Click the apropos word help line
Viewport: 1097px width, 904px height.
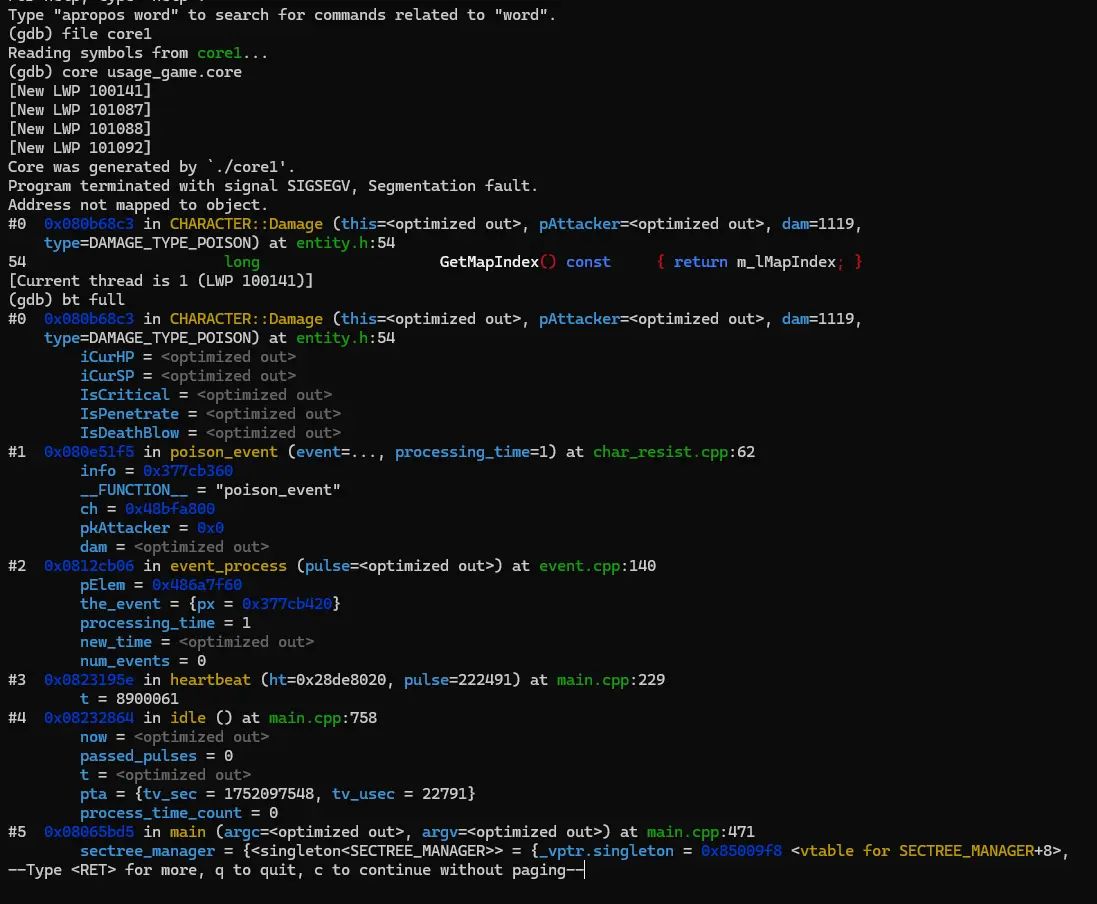(282, 15)
